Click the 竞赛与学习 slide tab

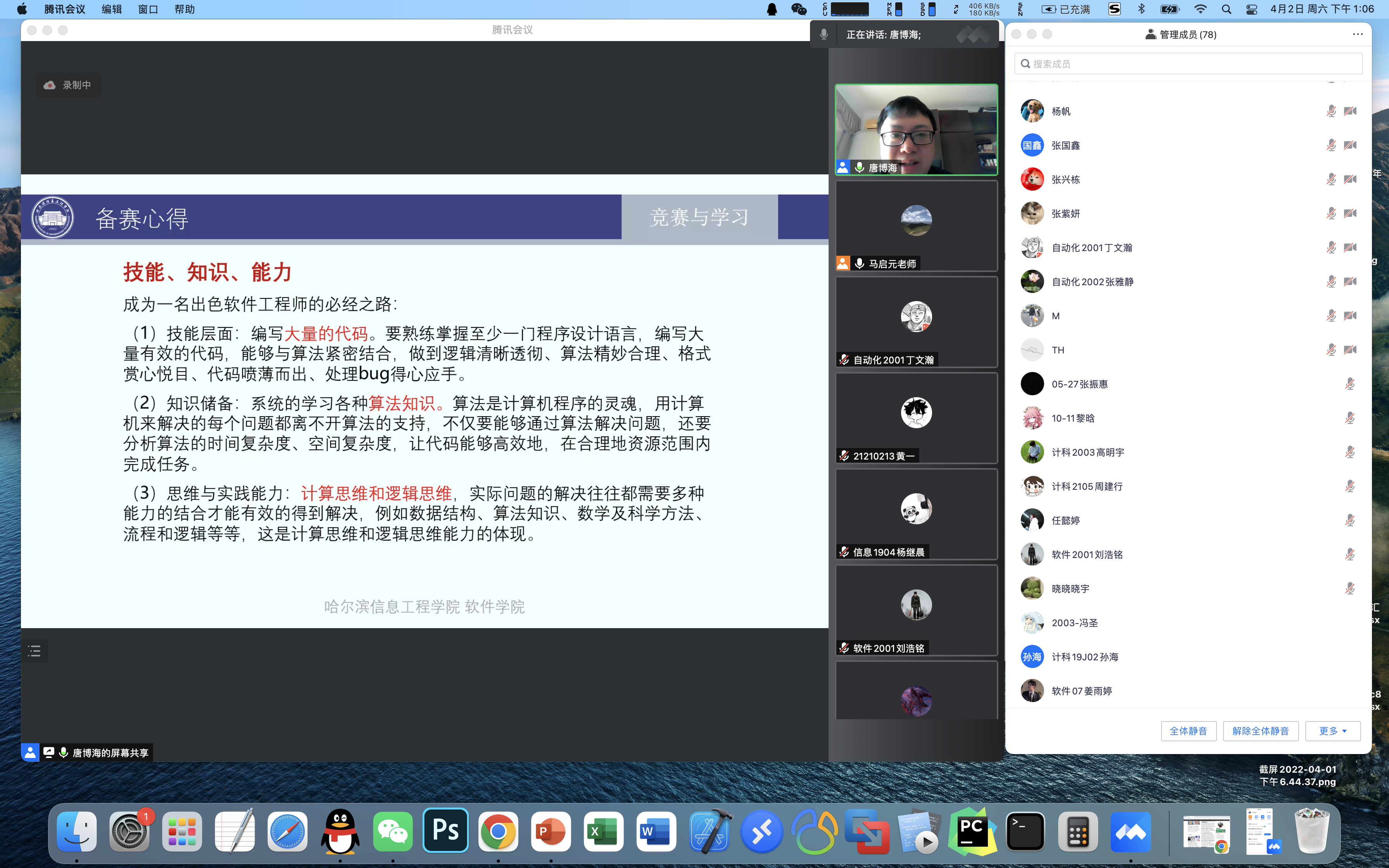coord(700,217)
